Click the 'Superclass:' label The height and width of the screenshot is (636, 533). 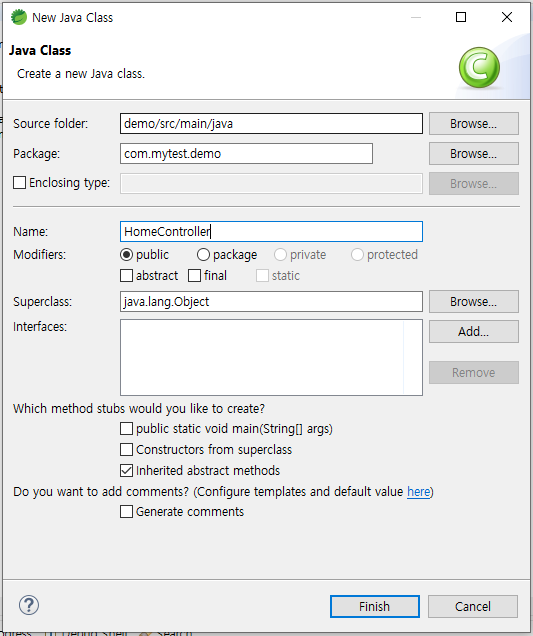[x=43, y=302]
